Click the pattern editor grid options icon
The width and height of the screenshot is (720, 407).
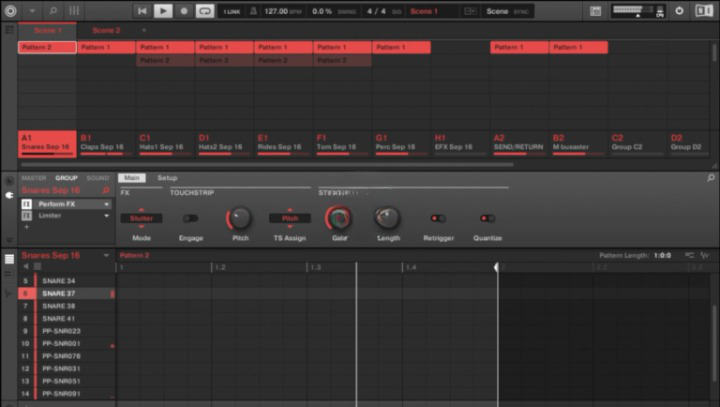[x=689, y=255]
